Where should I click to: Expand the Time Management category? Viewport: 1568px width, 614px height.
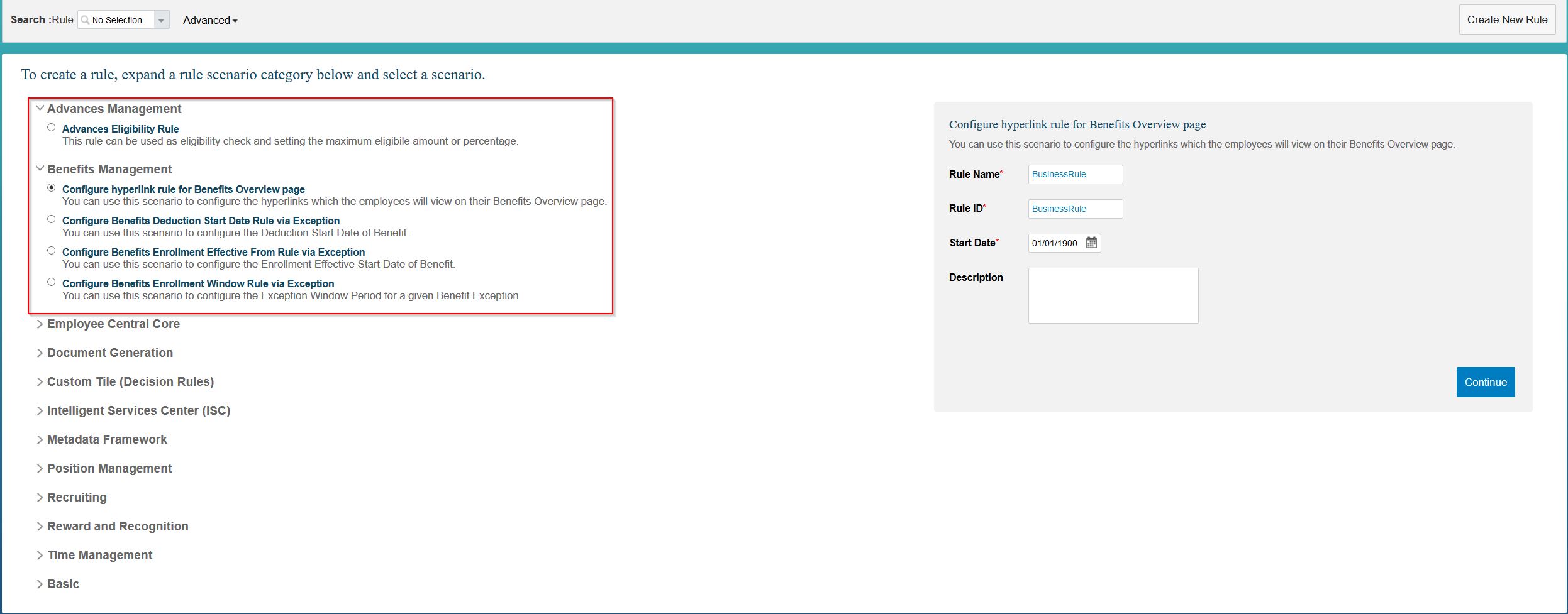(40, 556)
